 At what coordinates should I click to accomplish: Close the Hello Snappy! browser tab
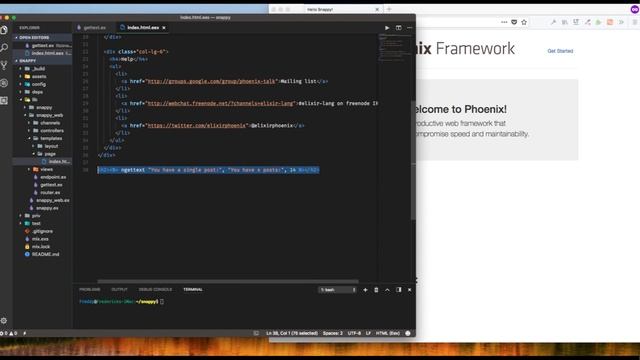click(x=377, y=9)
